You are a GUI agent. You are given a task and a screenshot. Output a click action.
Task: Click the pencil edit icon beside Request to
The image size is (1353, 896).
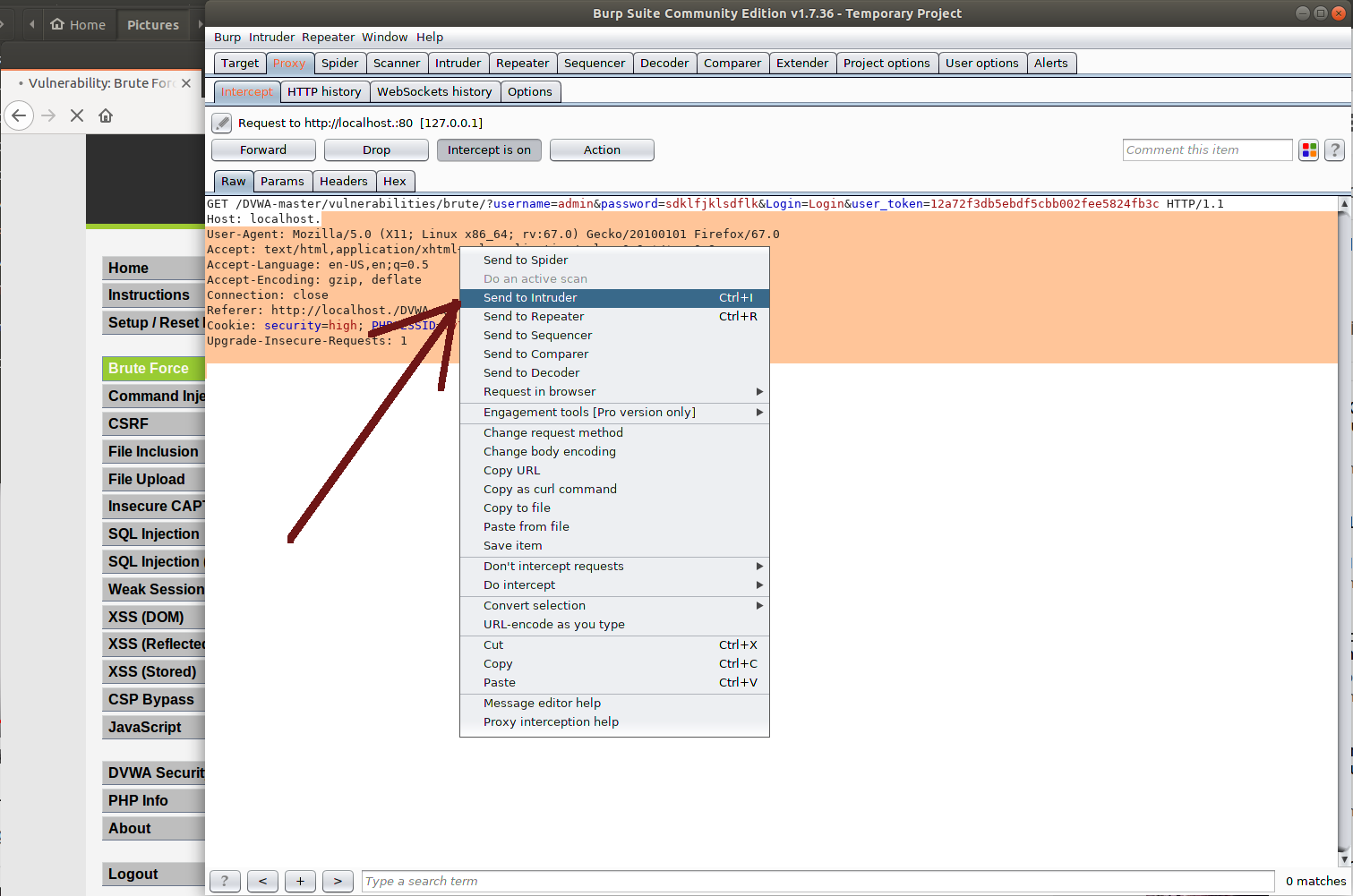click(222, 124)
